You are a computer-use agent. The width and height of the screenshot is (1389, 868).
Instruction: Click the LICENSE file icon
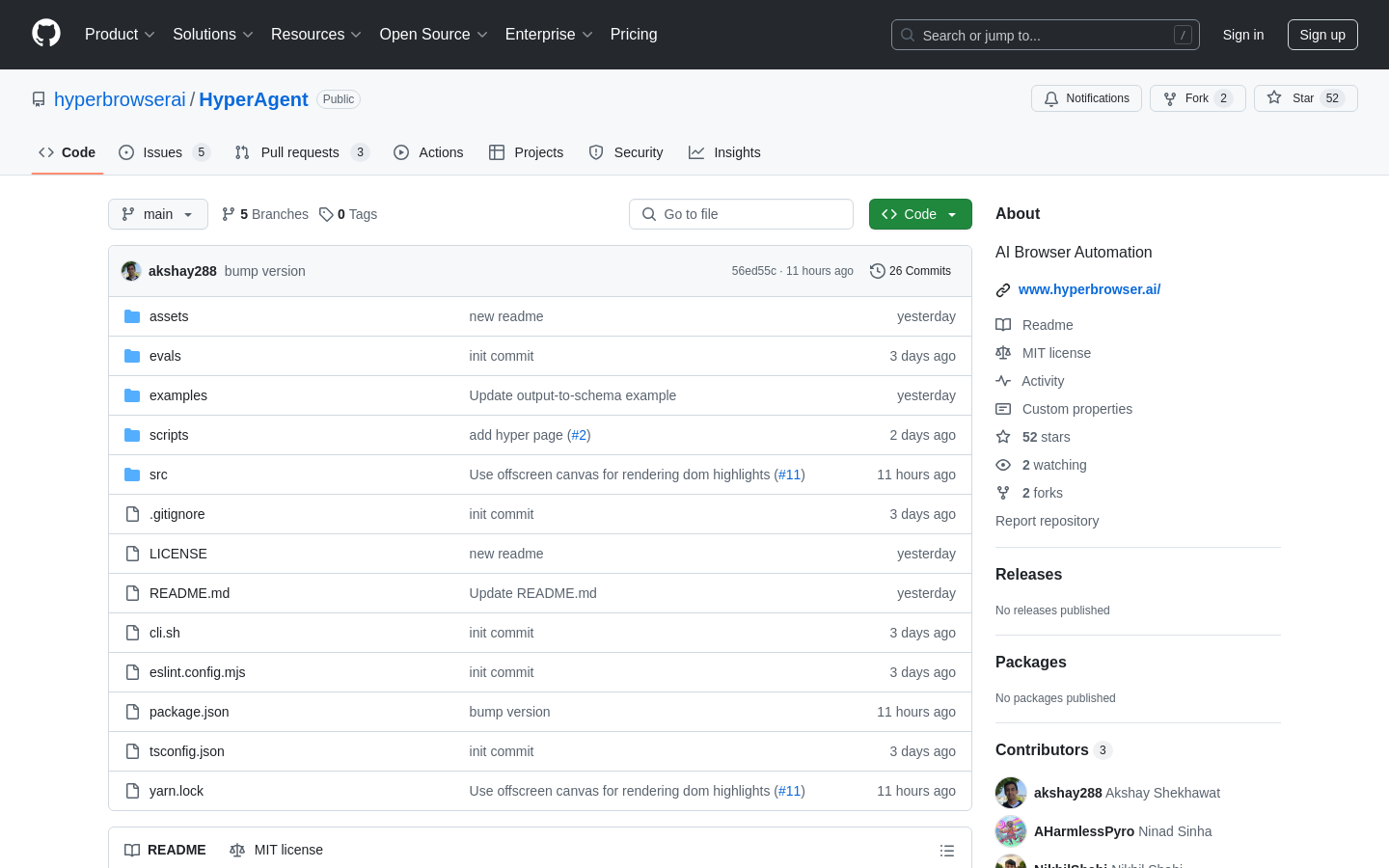(132, 554)
